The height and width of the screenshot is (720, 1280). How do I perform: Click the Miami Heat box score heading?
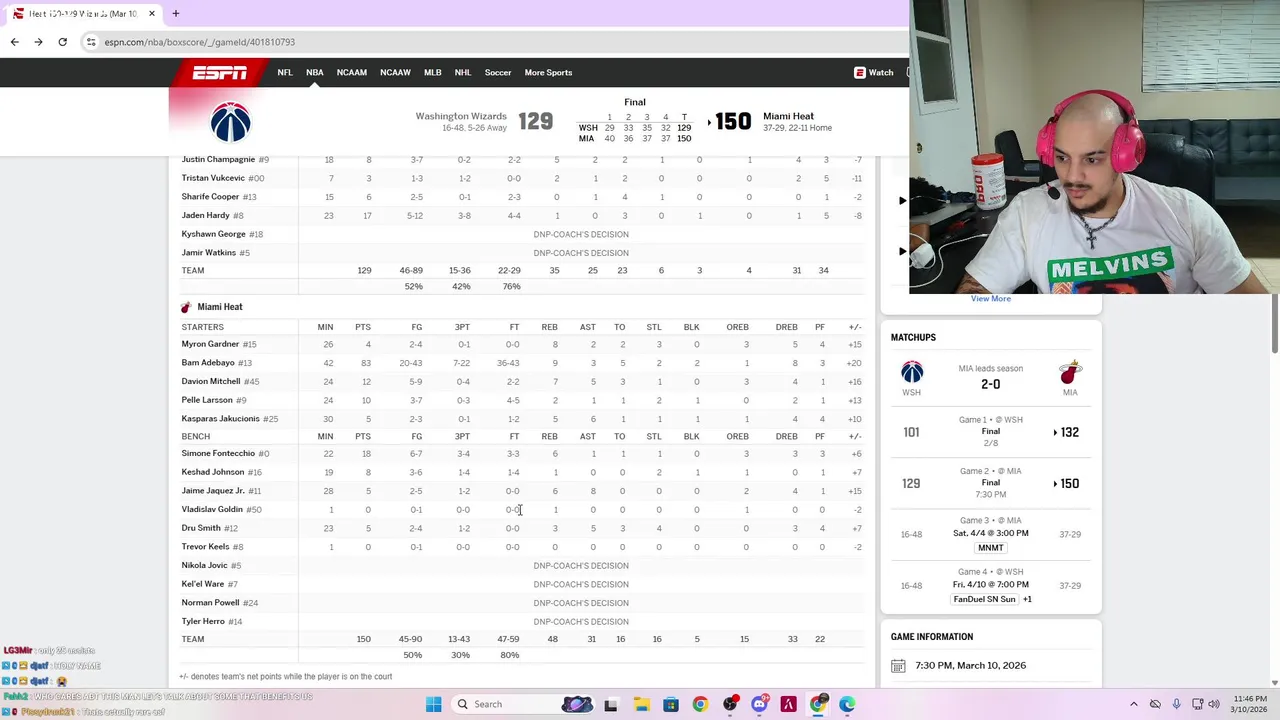tap(220, 307)
